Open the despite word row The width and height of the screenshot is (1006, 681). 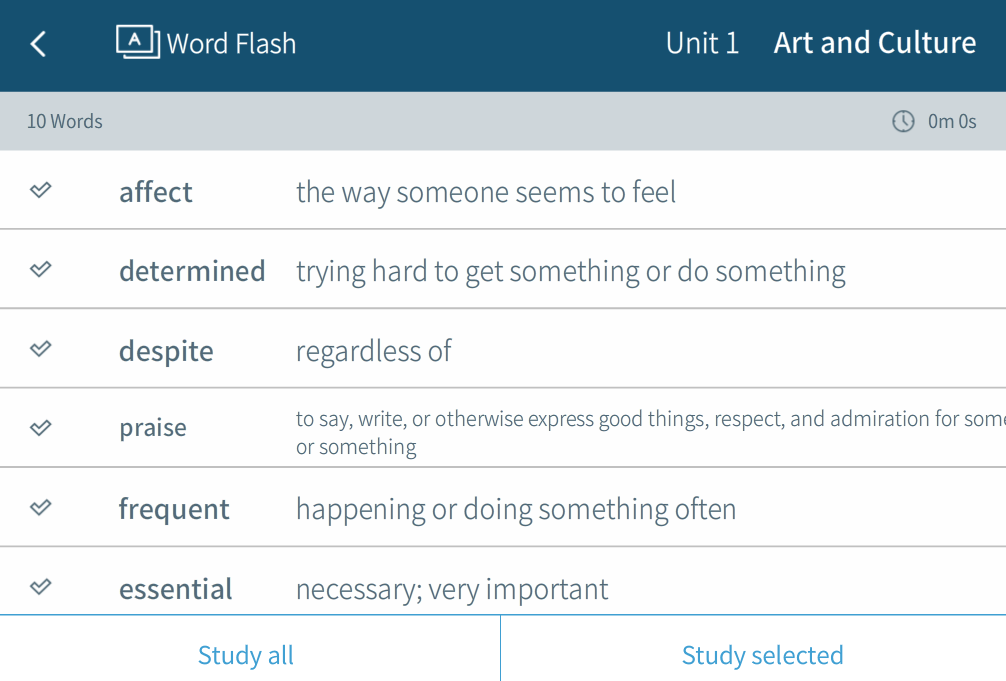166,351
